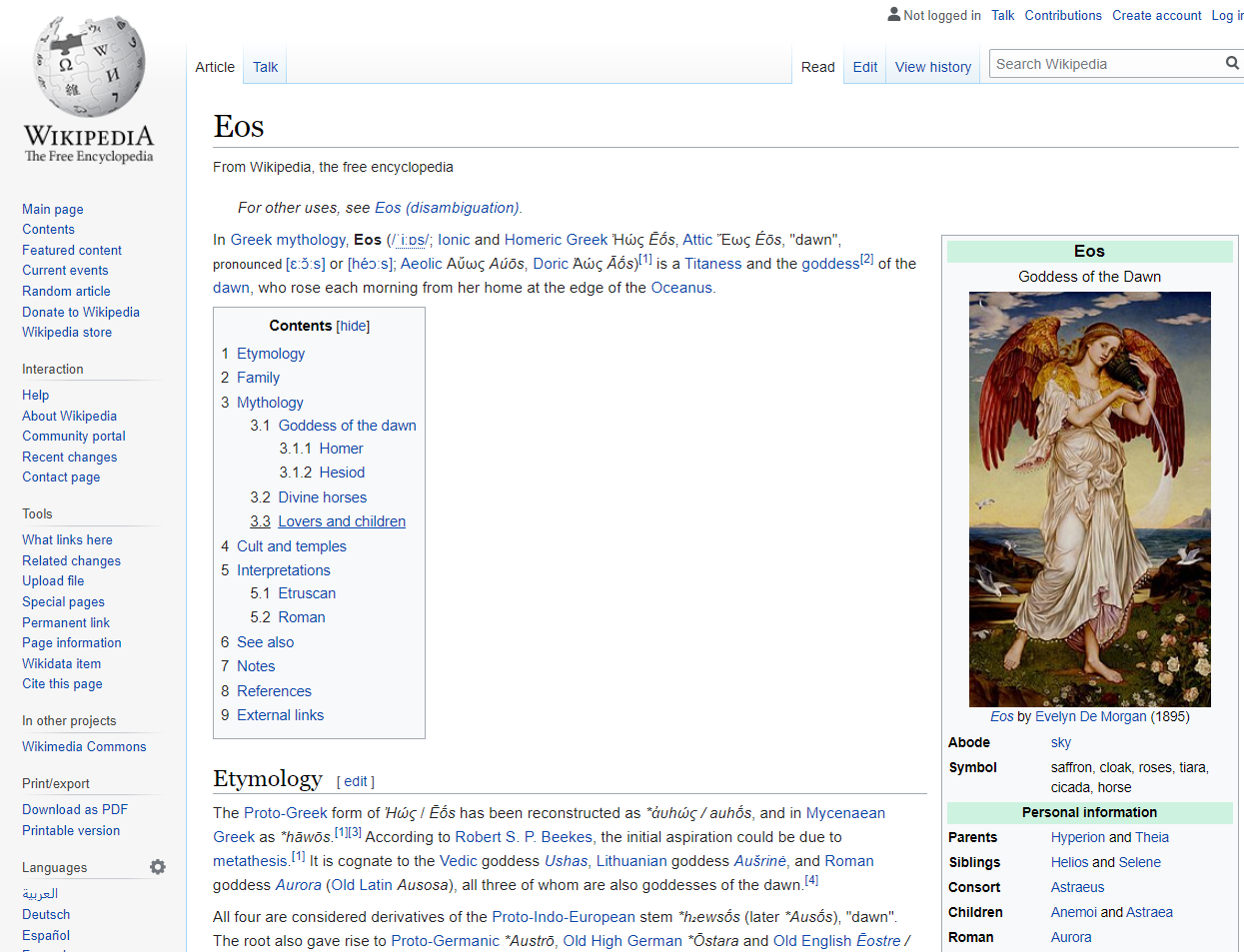Screen dimensions: 1244x952
Task: Click the Upload file link
Action: [53, 580]
